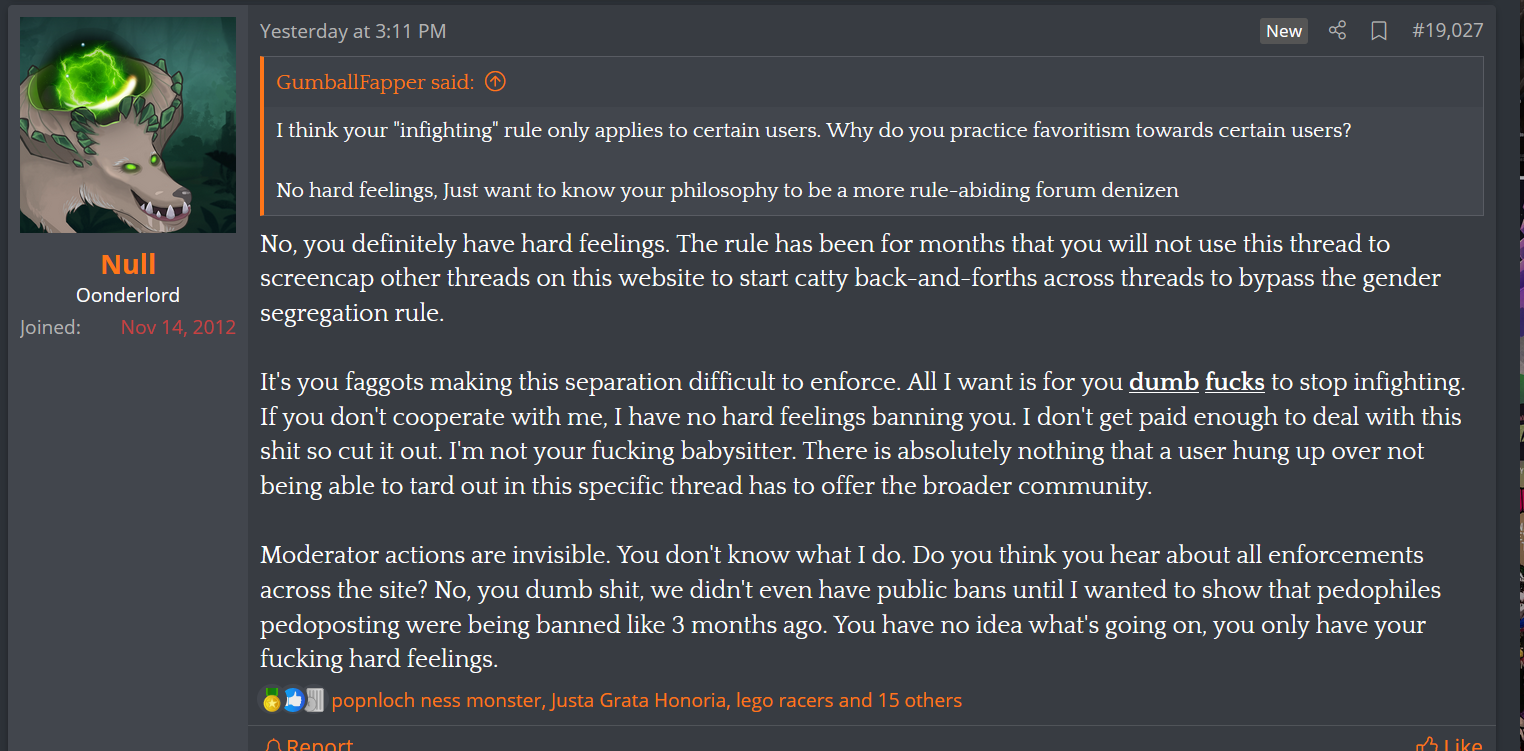
Task: Click the "New" post badge
Action: point(1284,31)
